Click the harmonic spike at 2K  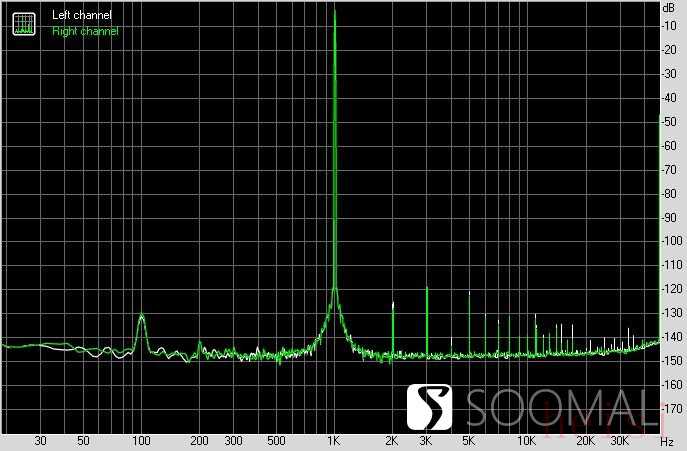point(392,304)
